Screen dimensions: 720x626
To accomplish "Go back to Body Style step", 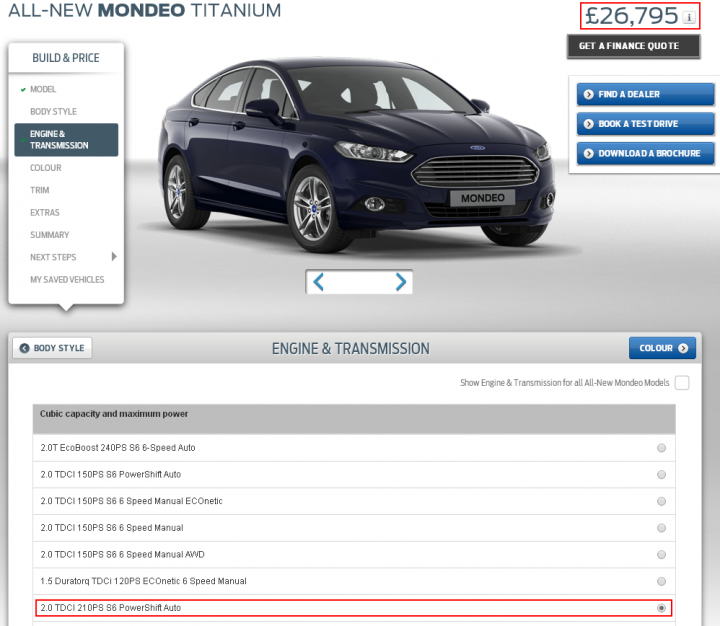I will click(52, 348).
